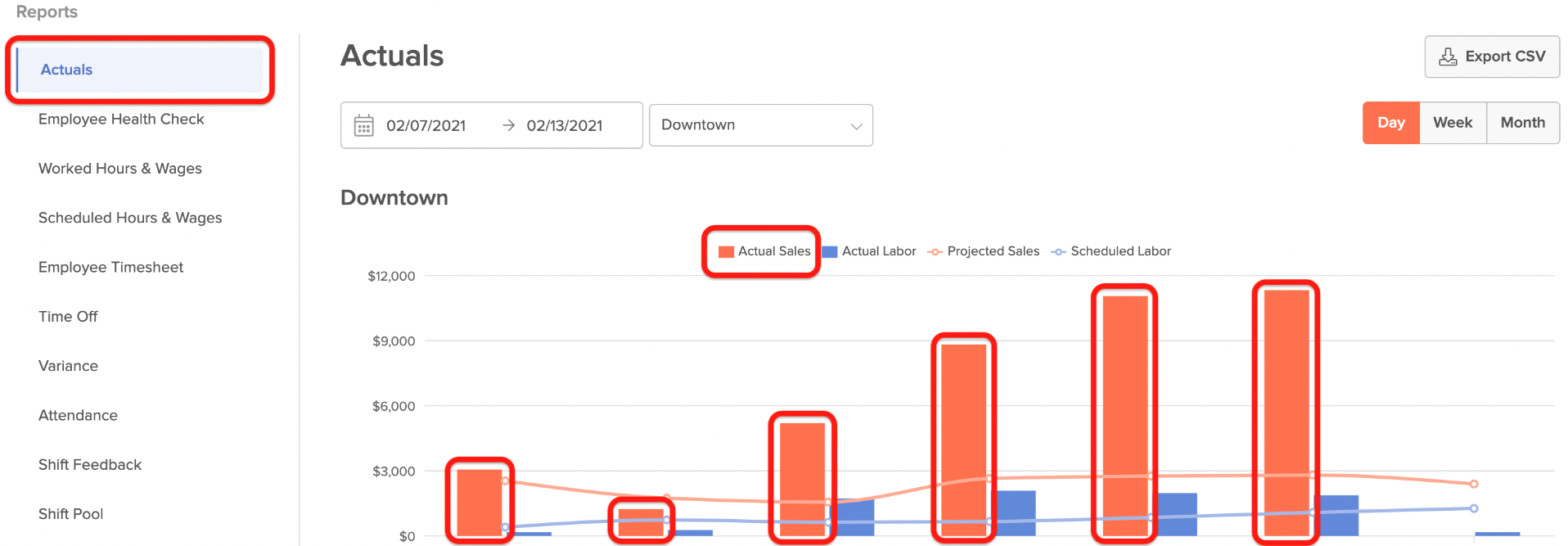Open the Variance report
The width and height of the screenshot is (1568, 546).
tap(68, 366)
